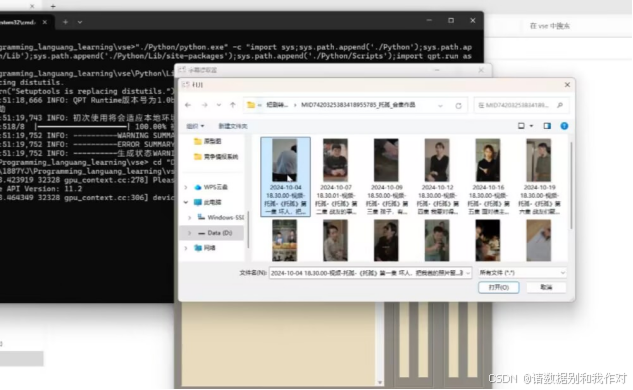Open the filename history dropdown
This screenshot has width=633, height=390.
point(468,273)
